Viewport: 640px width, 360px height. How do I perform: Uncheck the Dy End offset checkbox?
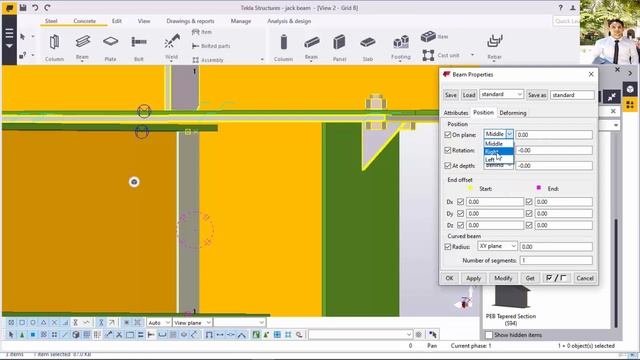[529, 213]
